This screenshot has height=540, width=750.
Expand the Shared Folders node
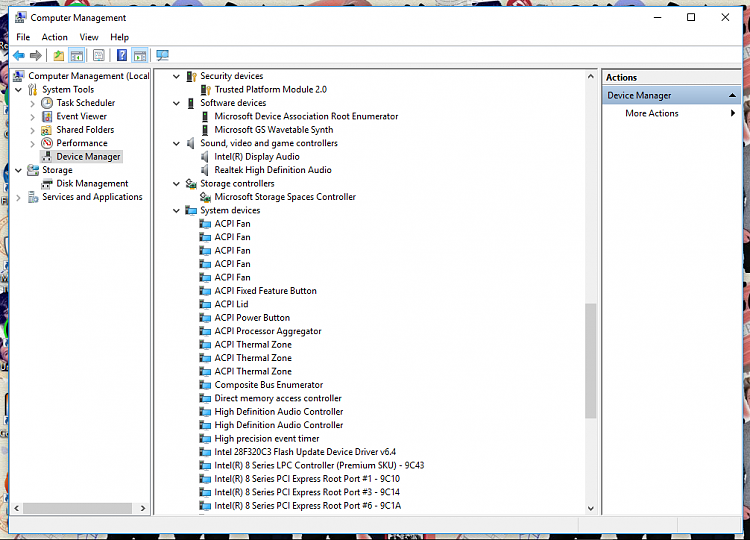pos(33,130)
